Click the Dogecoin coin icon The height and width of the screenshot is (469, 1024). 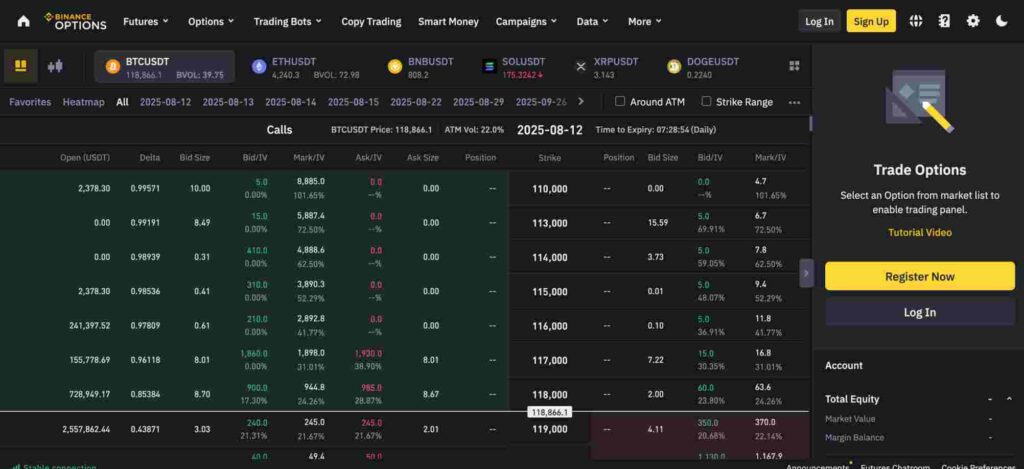click(x=674, y=67)
